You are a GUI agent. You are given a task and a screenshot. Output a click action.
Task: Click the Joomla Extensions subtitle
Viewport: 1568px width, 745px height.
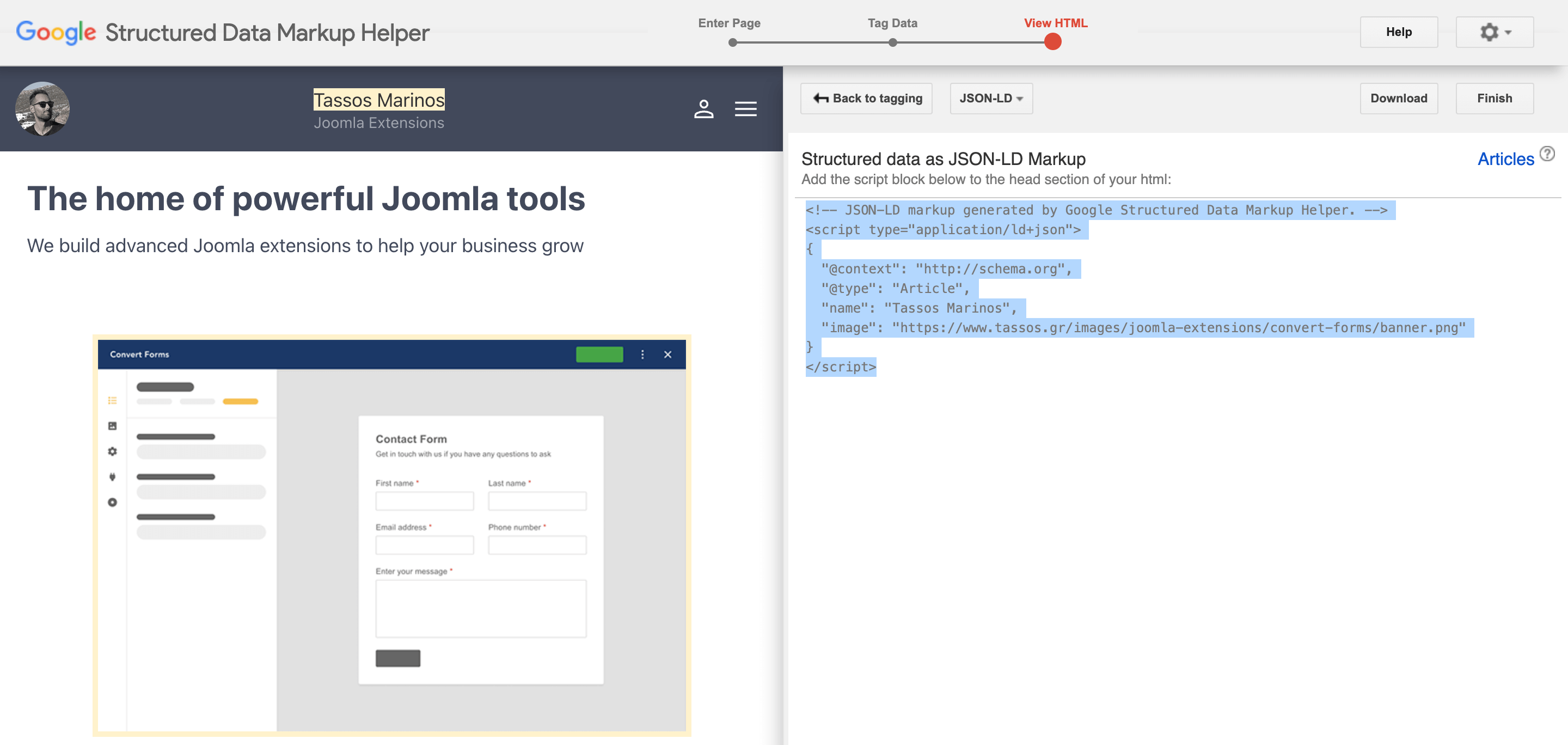click(x=378, y=123)
